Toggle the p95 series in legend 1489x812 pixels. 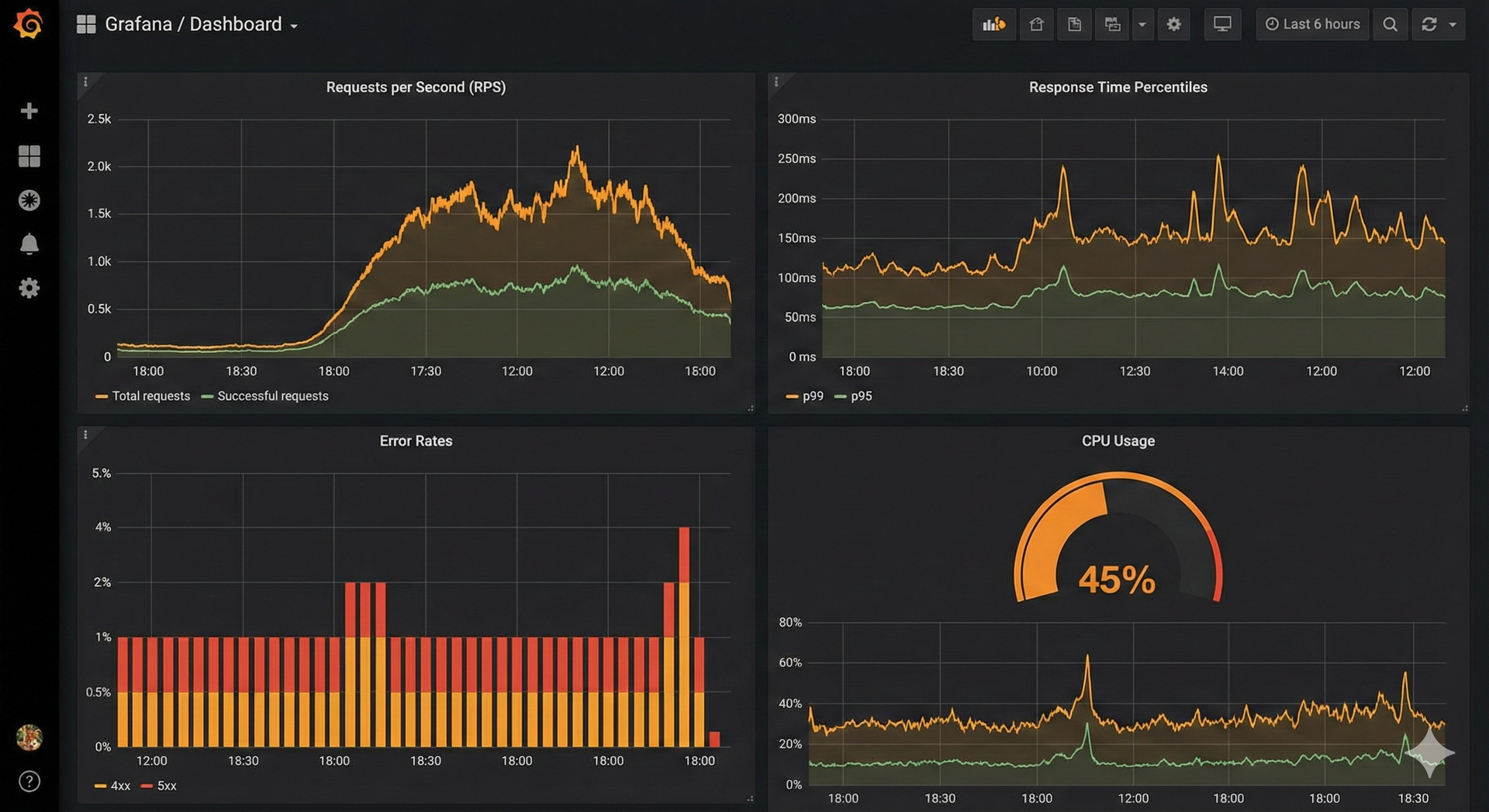point(853,396)
